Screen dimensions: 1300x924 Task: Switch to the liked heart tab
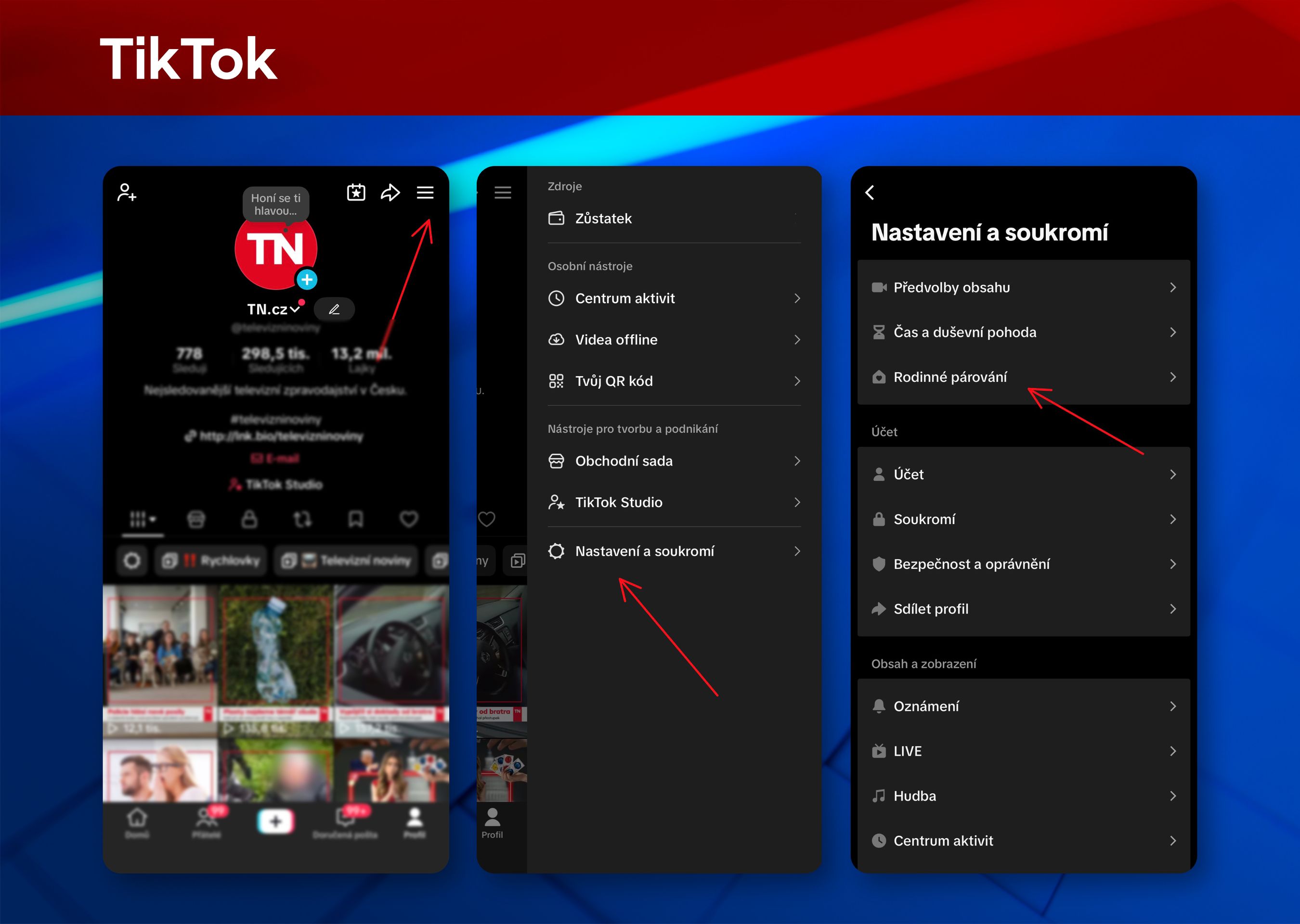(x=409, y=519)
